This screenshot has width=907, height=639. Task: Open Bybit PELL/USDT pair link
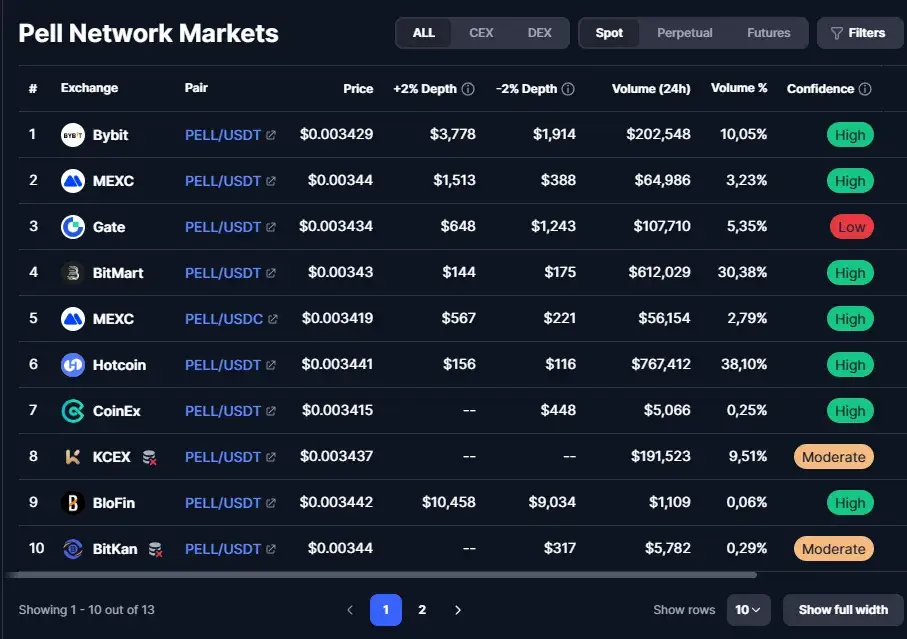click(x=223, y=135)
